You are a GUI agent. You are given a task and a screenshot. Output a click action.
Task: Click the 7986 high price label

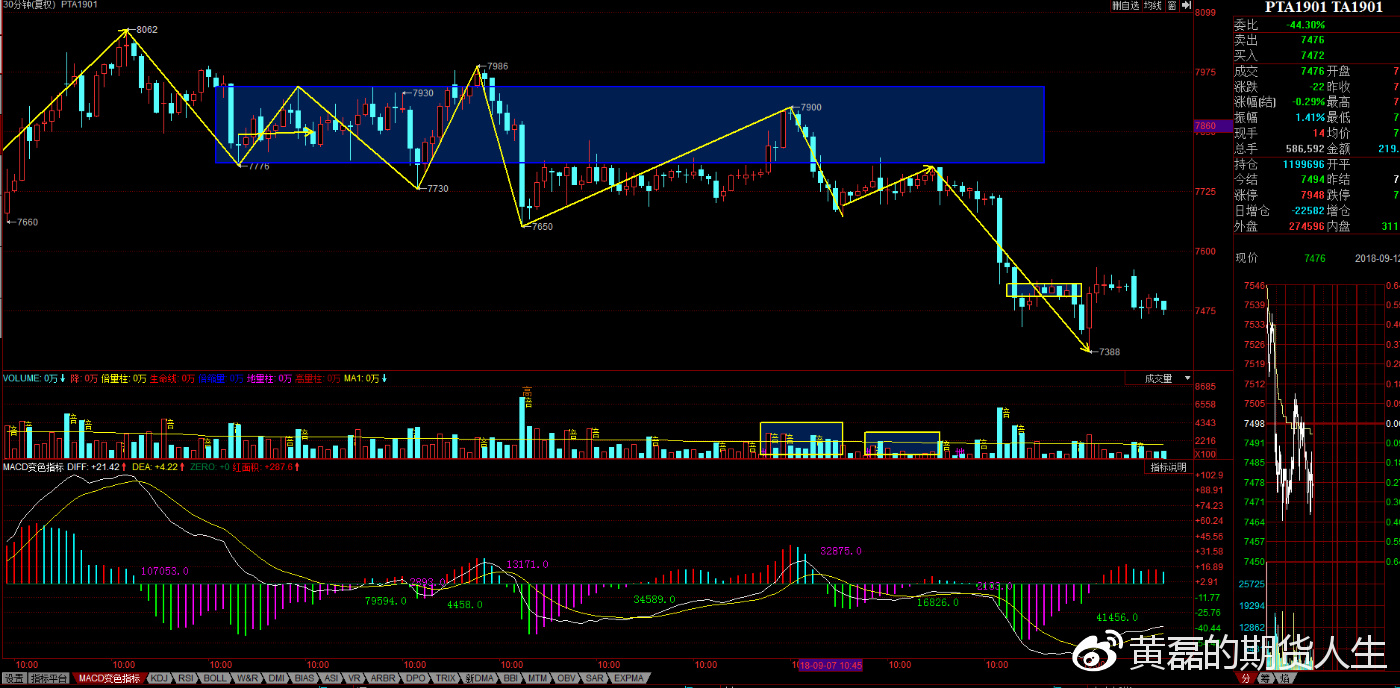click(497, 66)
